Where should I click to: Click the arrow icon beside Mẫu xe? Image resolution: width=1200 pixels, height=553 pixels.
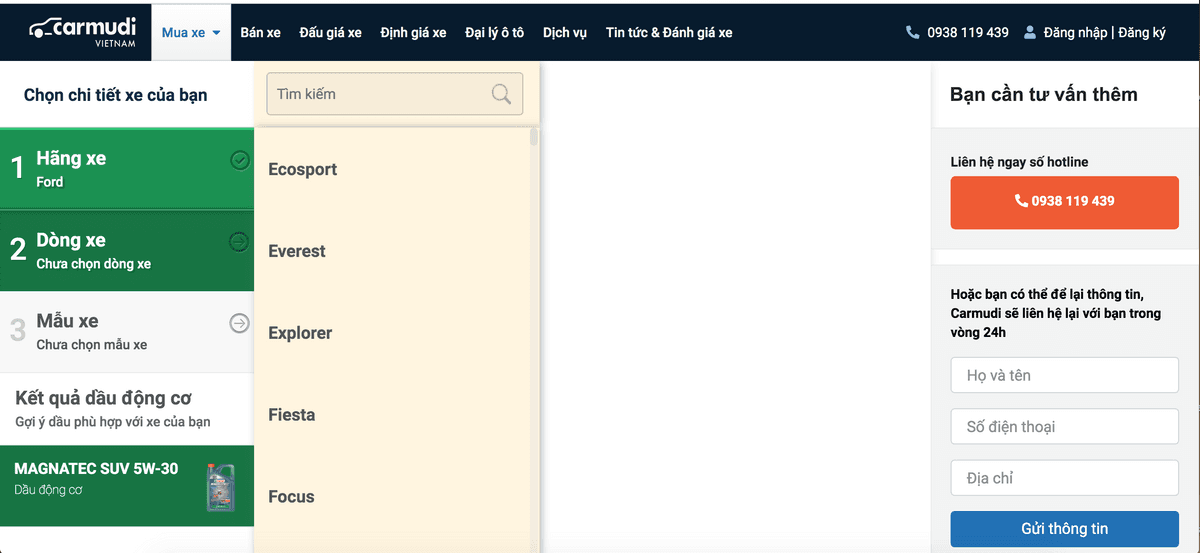(239, 322)
